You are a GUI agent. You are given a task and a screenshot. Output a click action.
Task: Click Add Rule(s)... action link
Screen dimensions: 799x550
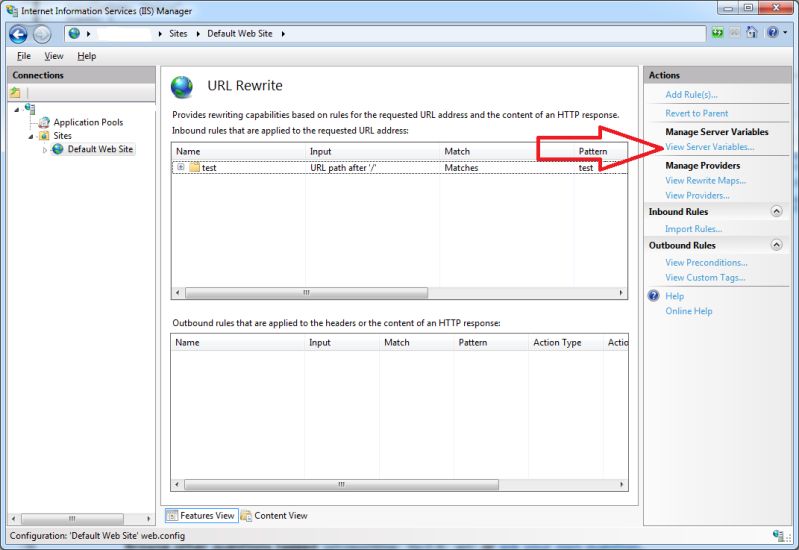691,94
